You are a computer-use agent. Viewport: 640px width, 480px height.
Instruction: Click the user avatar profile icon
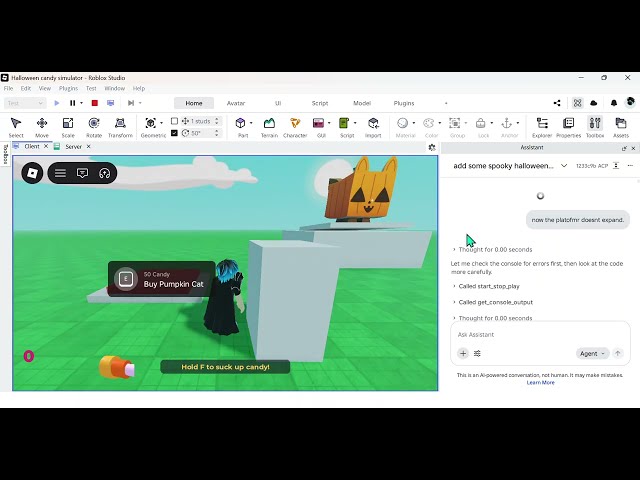pyautogui.click(x=630, y=102)
